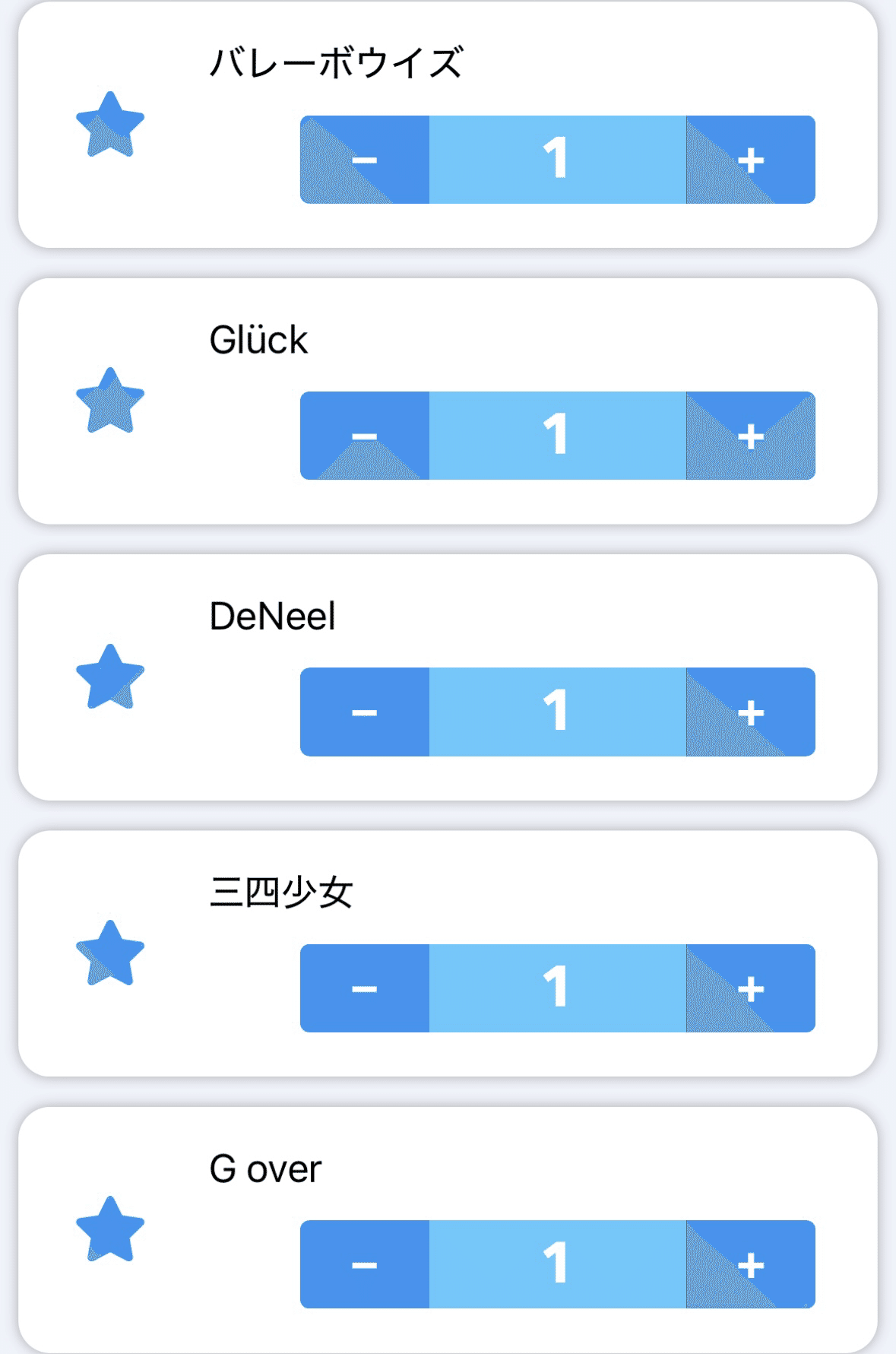This screenshot has height=1354, width=896.
Task: Add one to Glück using plus
Action: click(x=750, y=436)
